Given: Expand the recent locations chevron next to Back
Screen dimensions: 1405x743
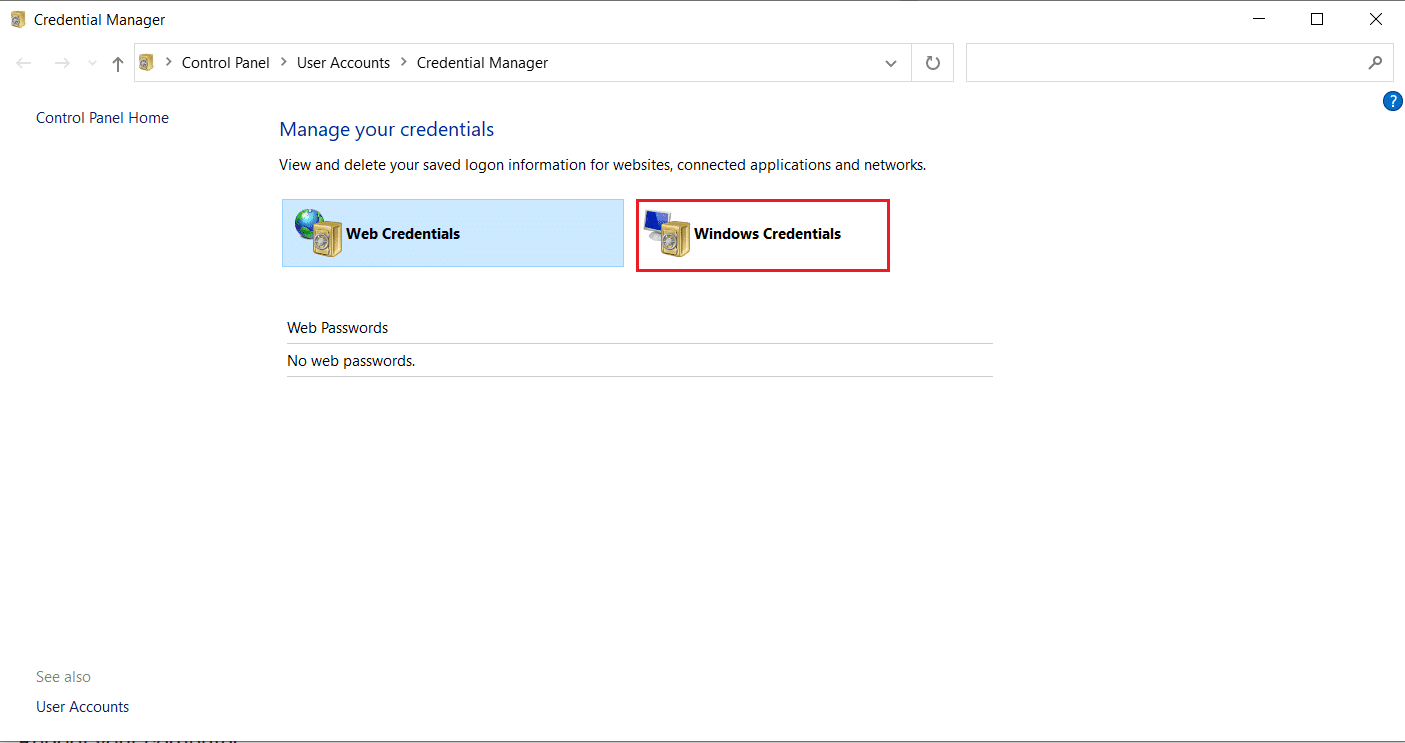Looking at the screenshot, I should [91, 62].
